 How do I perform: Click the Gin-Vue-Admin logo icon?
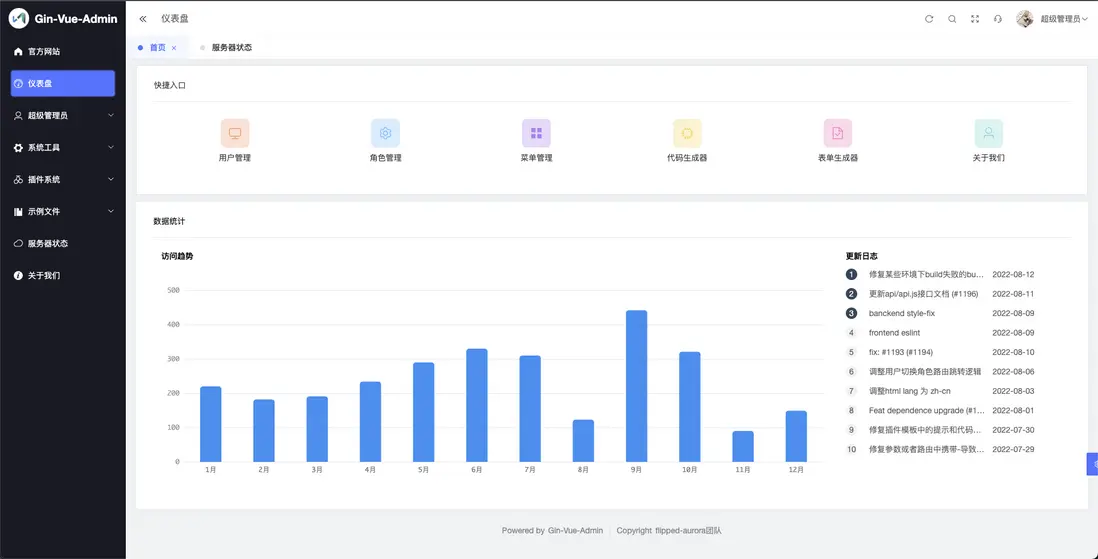(19, 19)
